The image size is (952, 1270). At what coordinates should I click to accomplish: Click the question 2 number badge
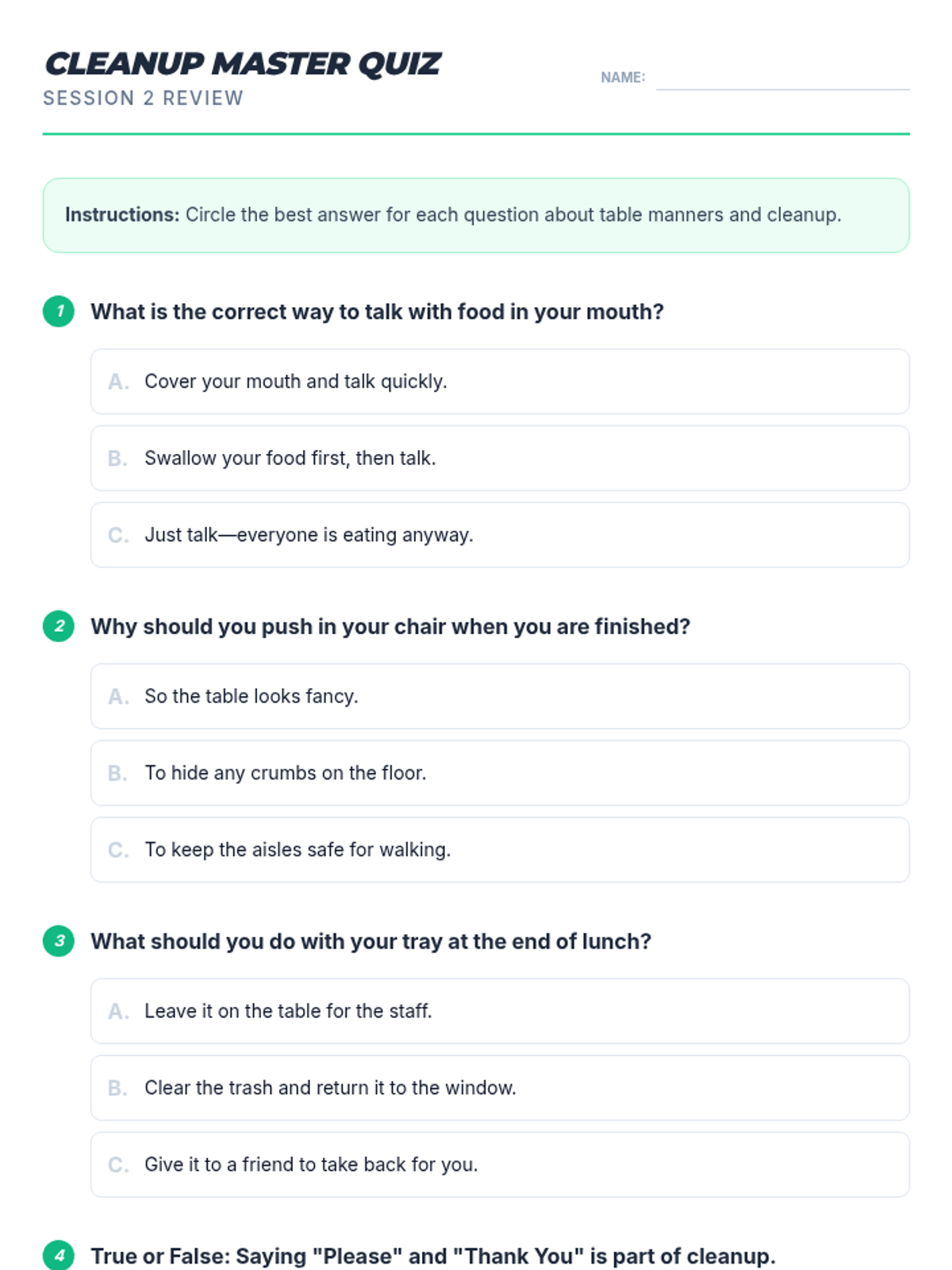(x=59, y=626)
